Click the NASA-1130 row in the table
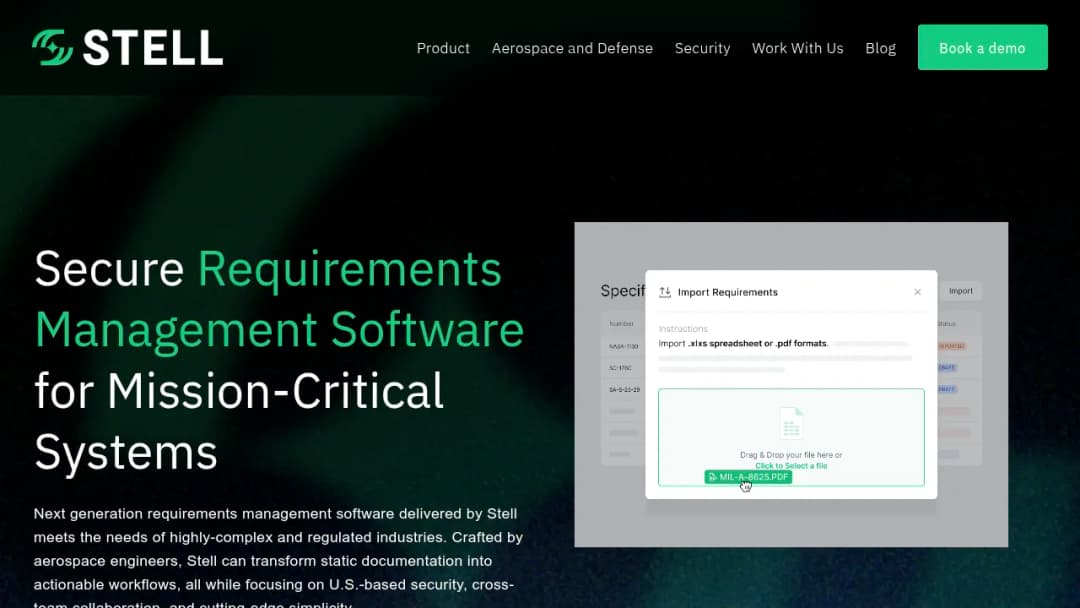Screen dimensions: 1080x608 623,346
